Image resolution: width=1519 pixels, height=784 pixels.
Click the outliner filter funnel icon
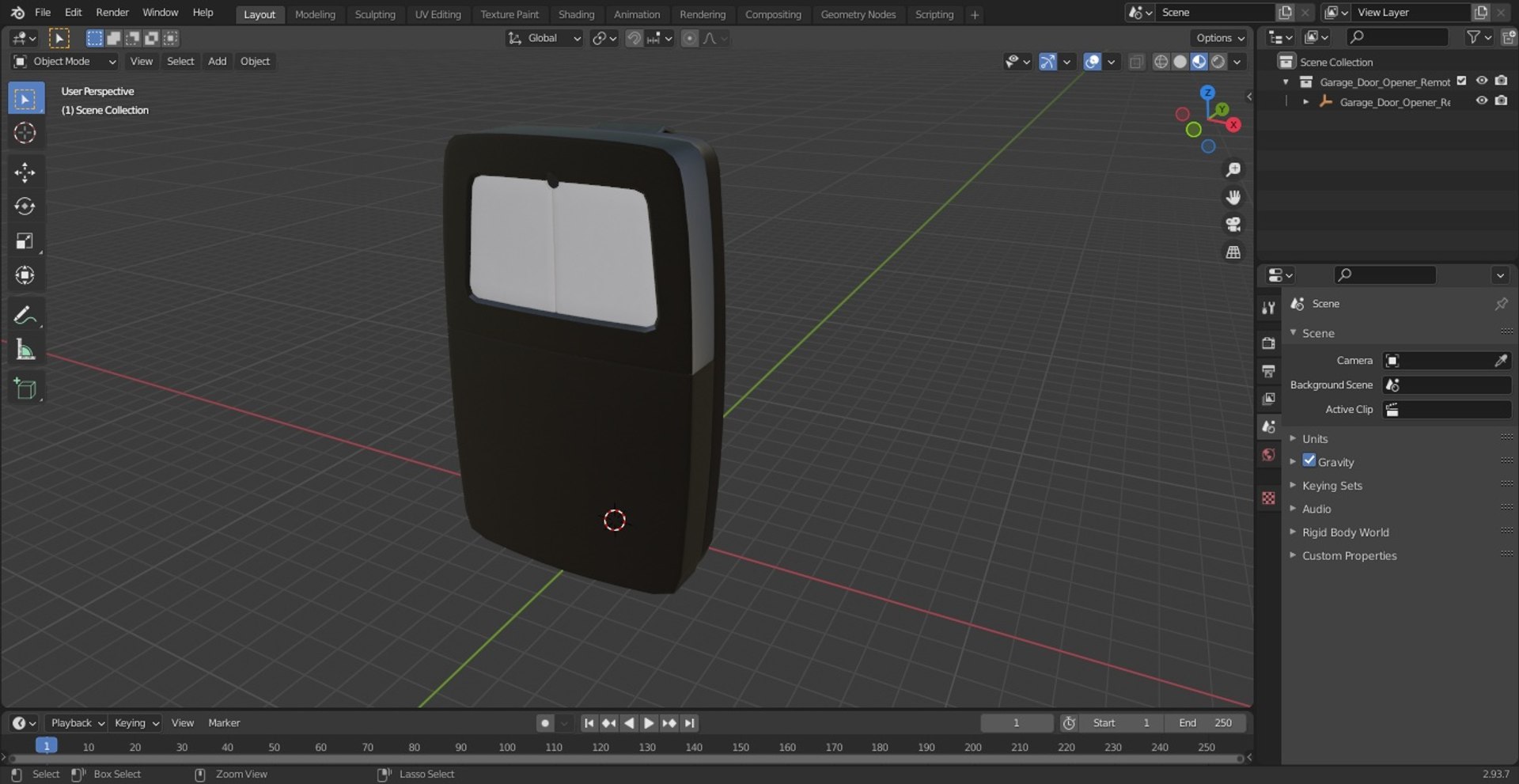[x=1473, y=37]
